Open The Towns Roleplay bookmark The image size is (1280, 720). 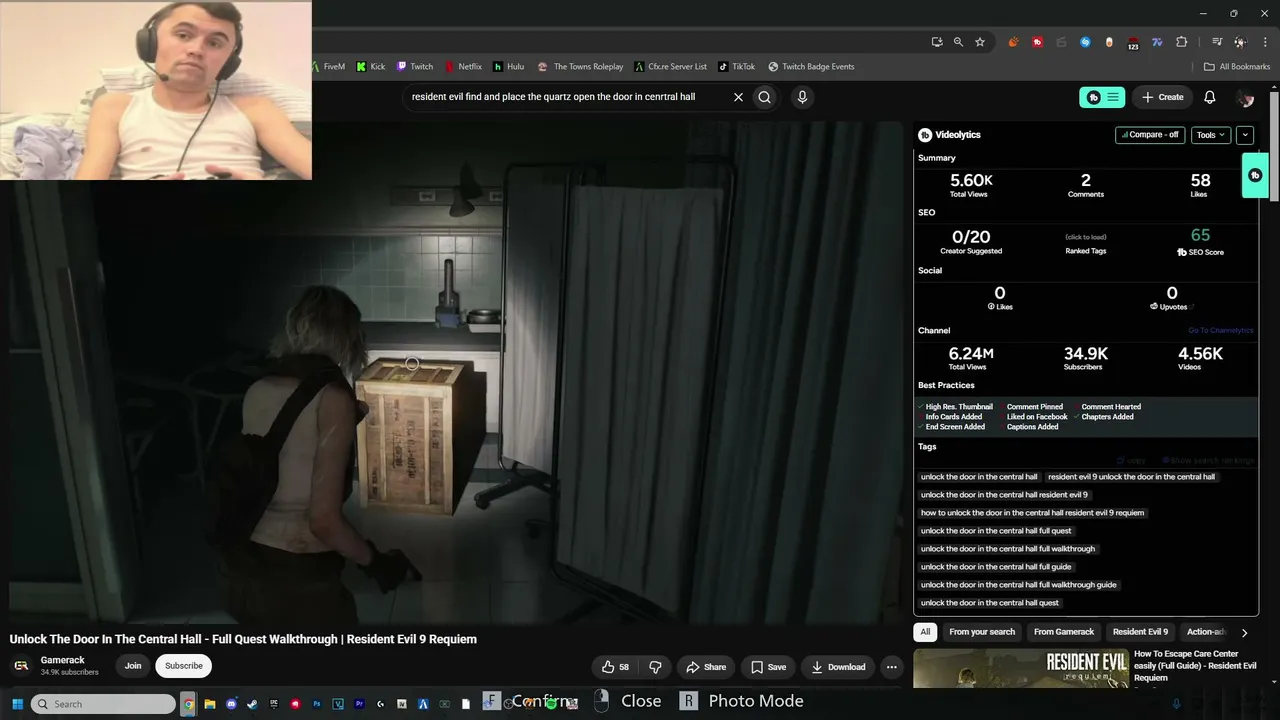pyautogui.click(x=581, y=67)
